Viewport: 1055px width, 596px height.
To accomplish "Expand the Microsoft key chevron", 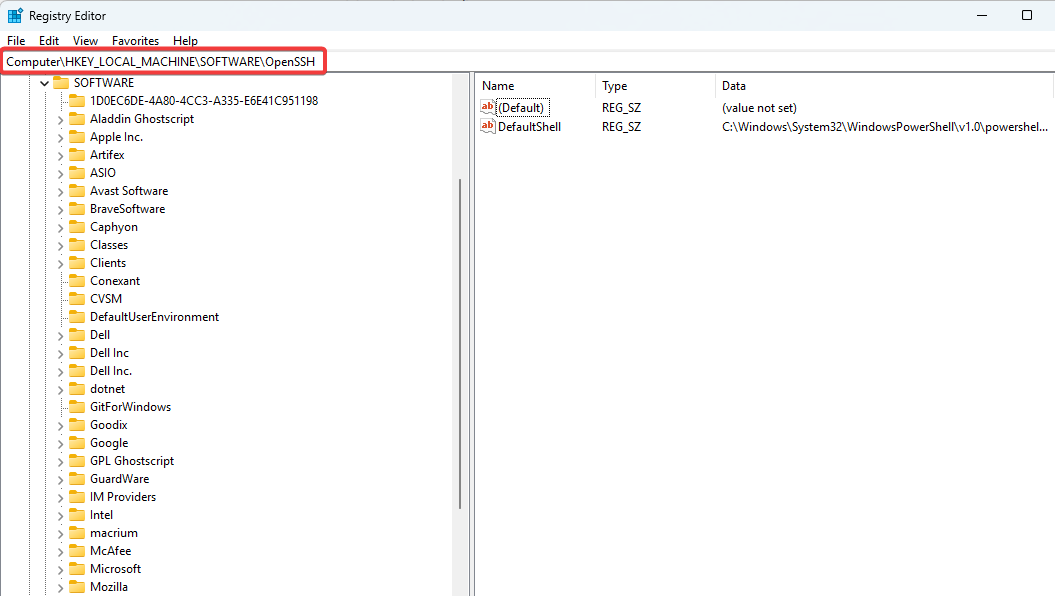I will [60, 569].
